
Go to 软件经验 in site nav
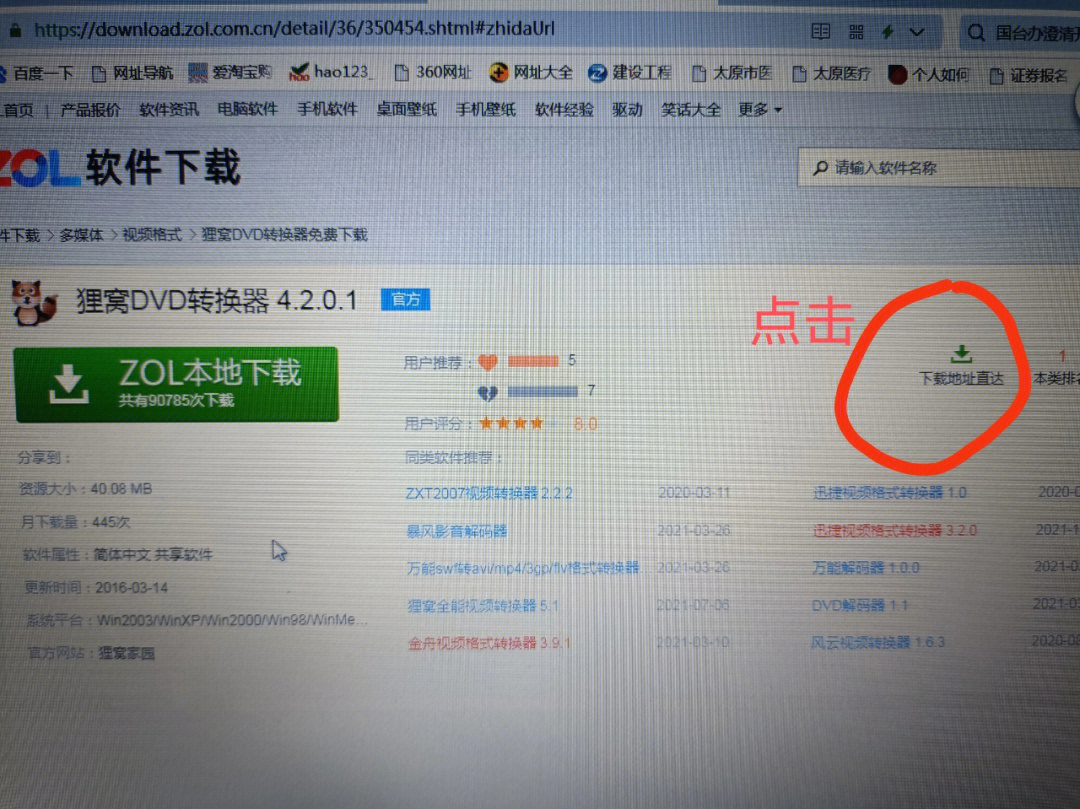pos(564,109)
